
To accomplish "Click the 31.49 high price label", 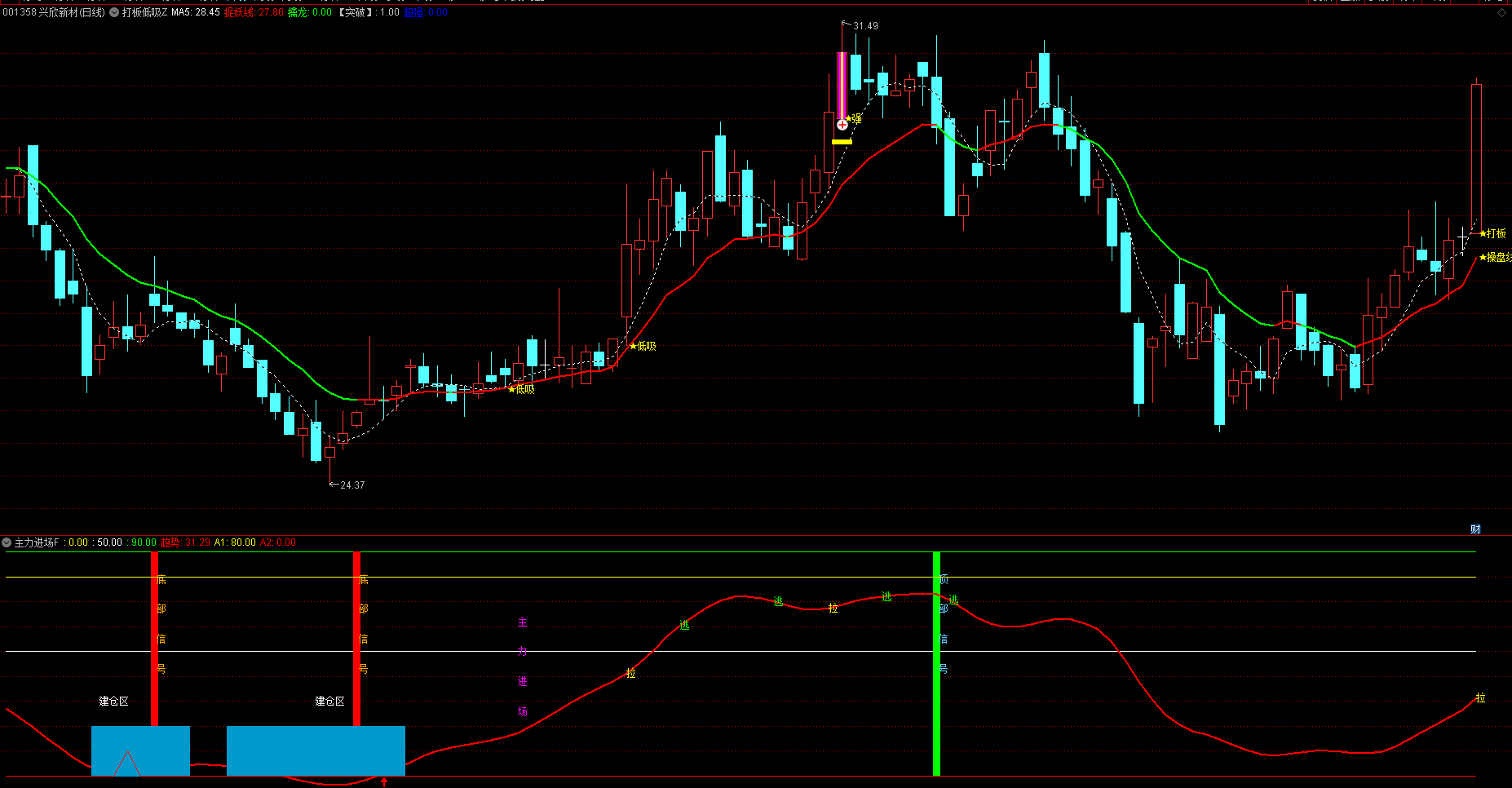I will click(865, 26).
